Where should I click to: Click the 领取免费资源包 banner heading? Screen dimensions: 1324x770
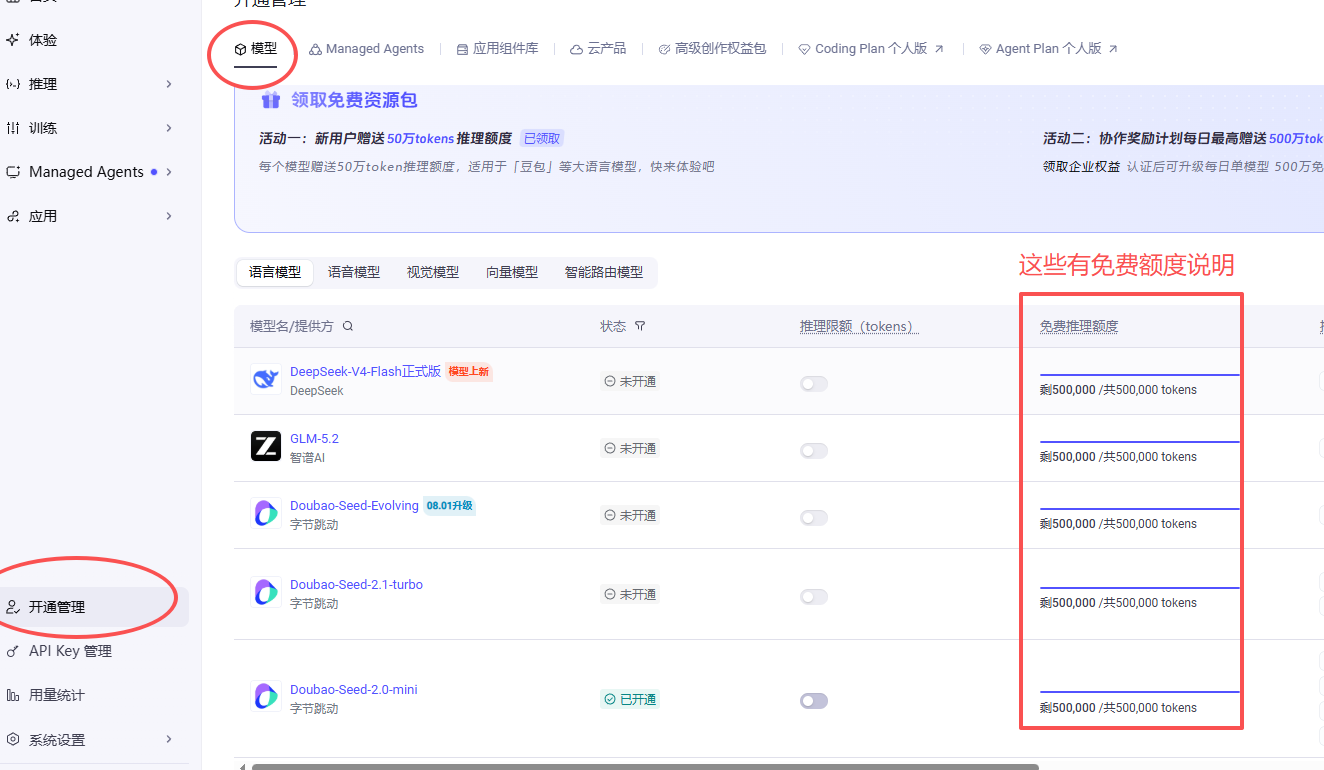coord(354,100)
